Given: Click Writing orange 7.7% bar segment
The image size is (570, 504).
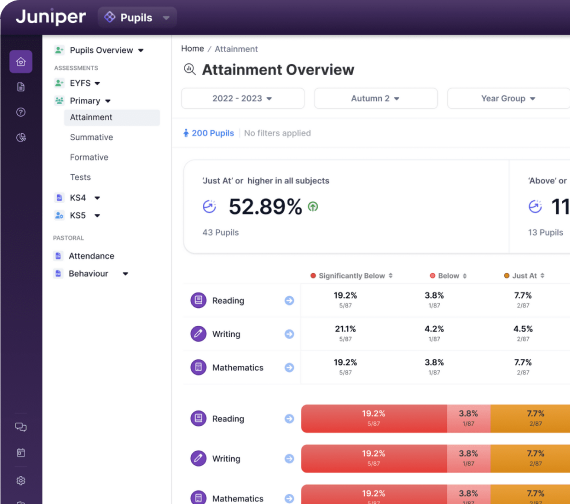Looking at the screenshot, I should tap(530, 459).
